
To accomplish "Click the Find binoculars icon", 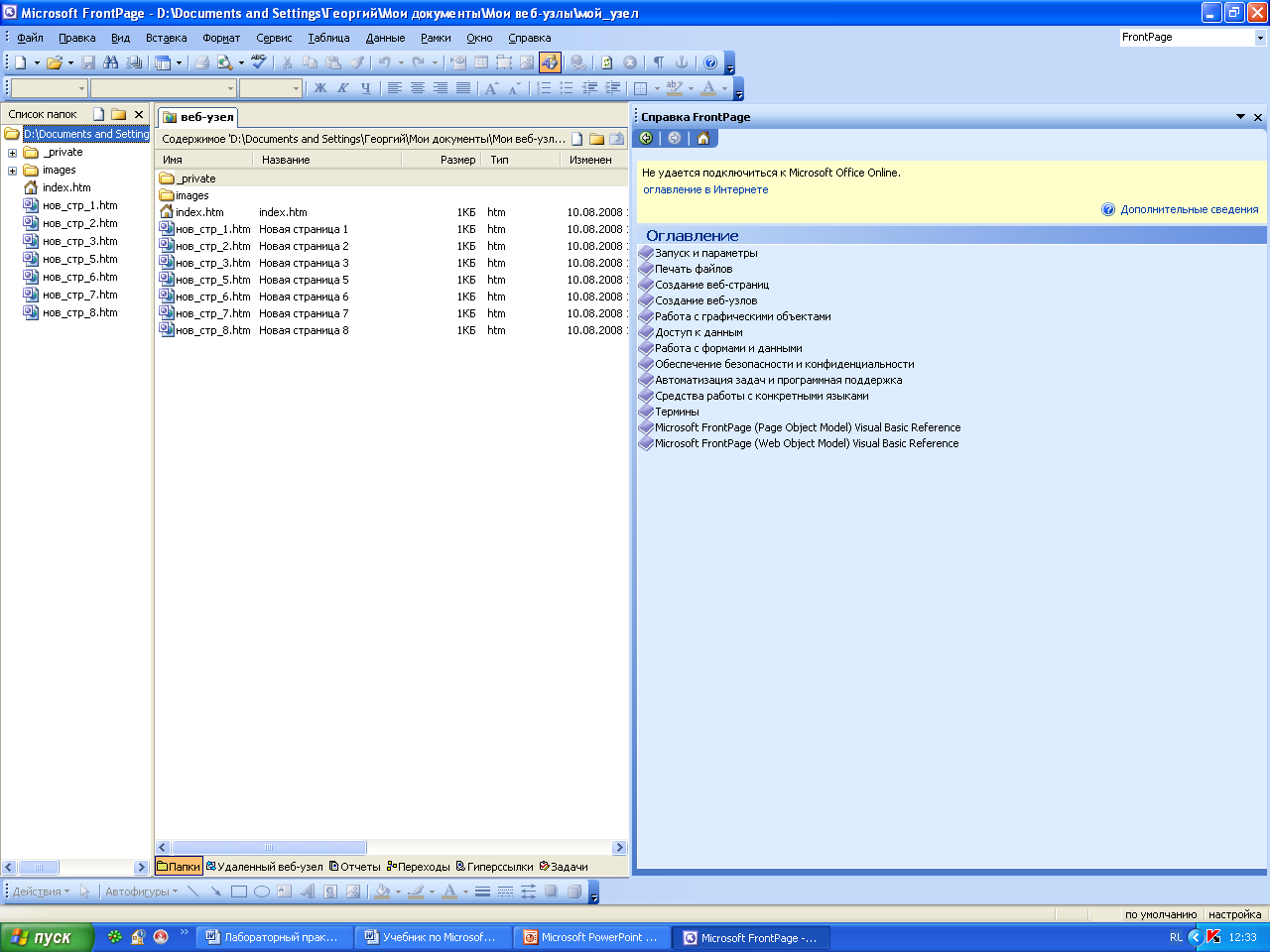I will click(111, 62).
